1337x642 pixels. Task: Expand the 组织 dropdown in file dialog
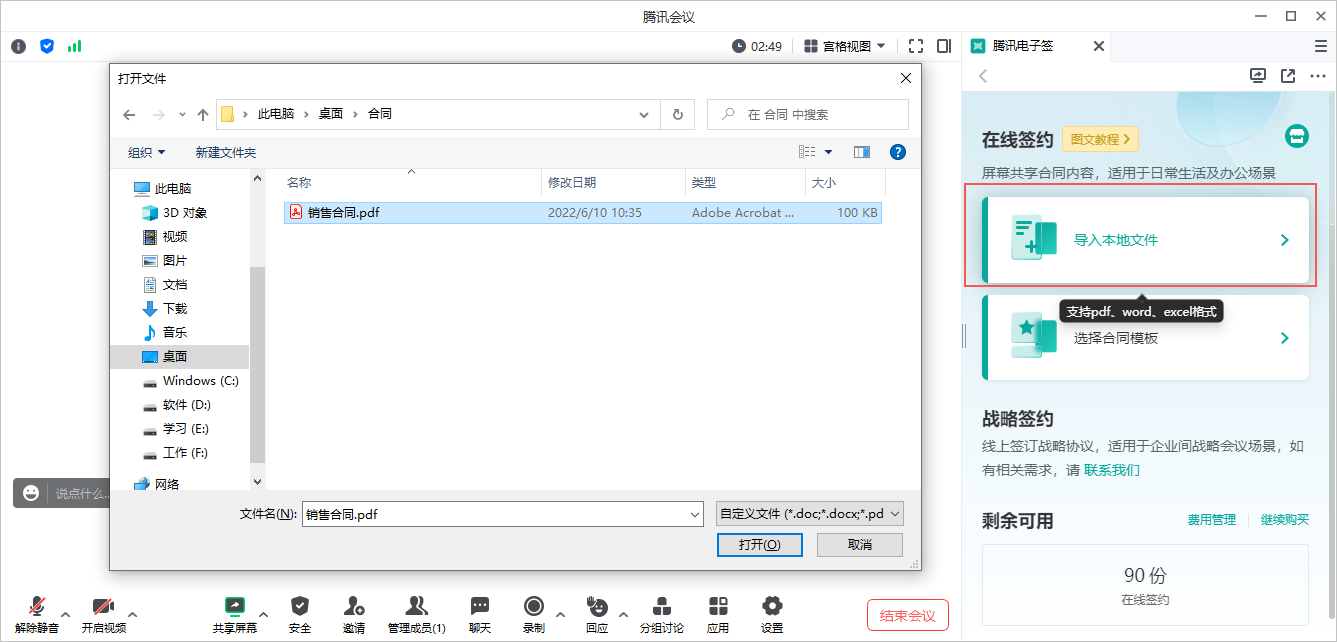coord(145,151)
